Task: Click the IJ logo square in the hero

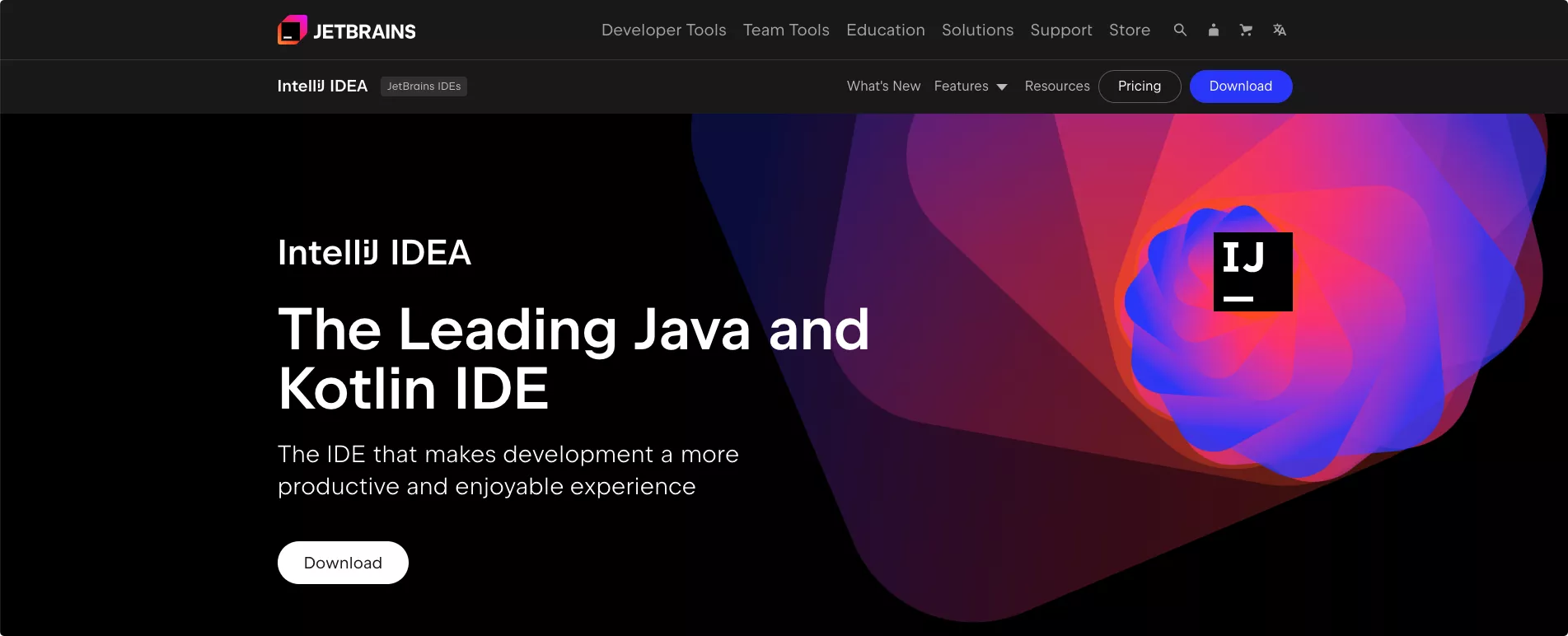Action: click(1252, 272)
